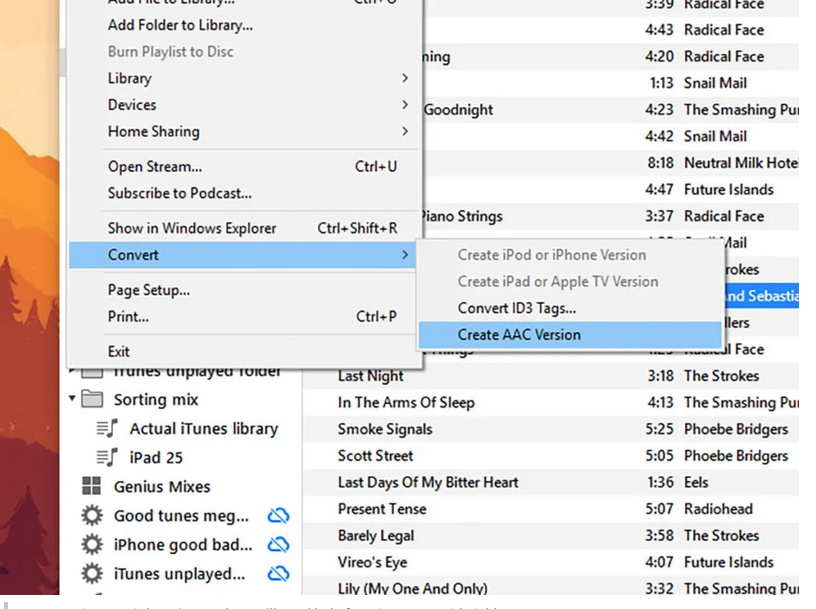The height and width of the screenshot is (609, 816).
Task: Open the Good tunes meg... smart playlist
Action: [181, 516]
